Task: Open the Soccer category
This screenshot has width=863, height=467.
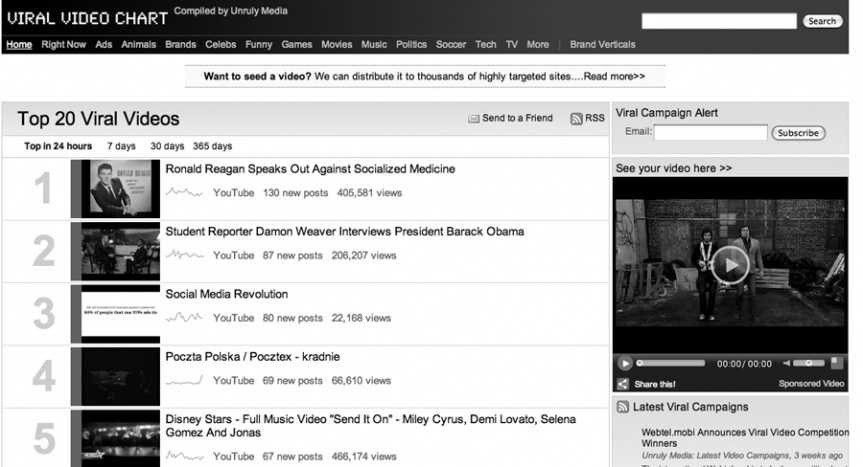Action: coord(451,45)
